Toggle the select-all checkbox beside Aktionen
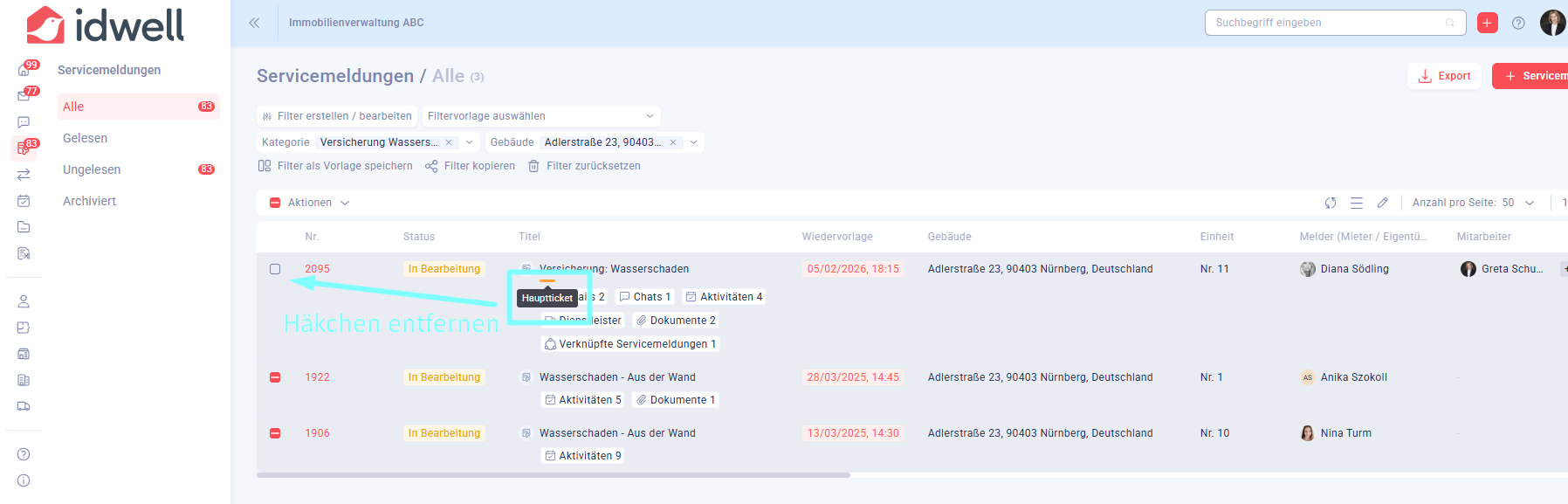This screenshot has height=504, width=1568. pos(275,203)
